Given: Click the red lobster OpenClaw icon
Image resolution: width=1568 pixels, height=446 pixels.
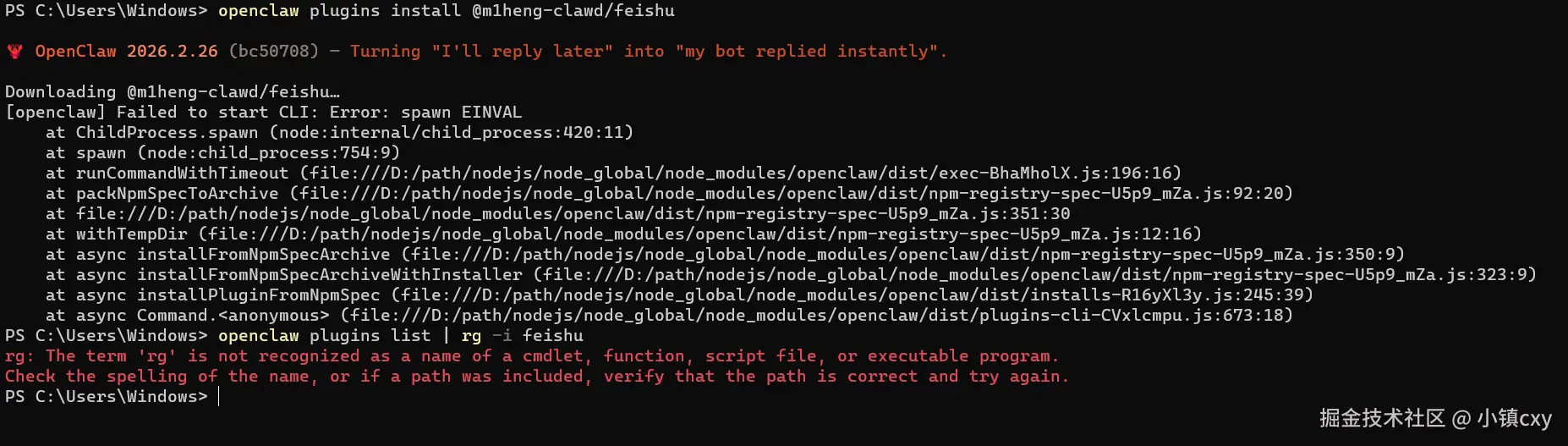Looking at the screenshot, I should point(14,52).
